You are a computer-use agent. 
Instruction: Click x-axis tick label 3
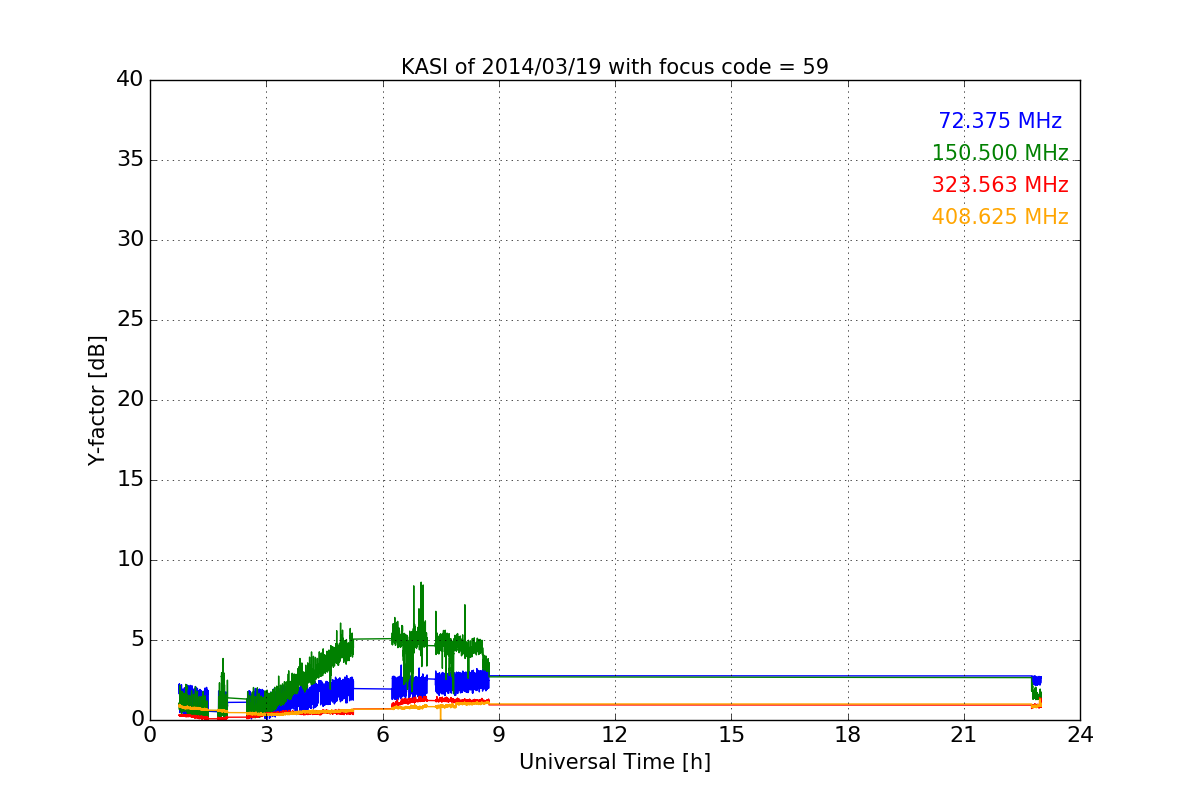pos(266,735)
